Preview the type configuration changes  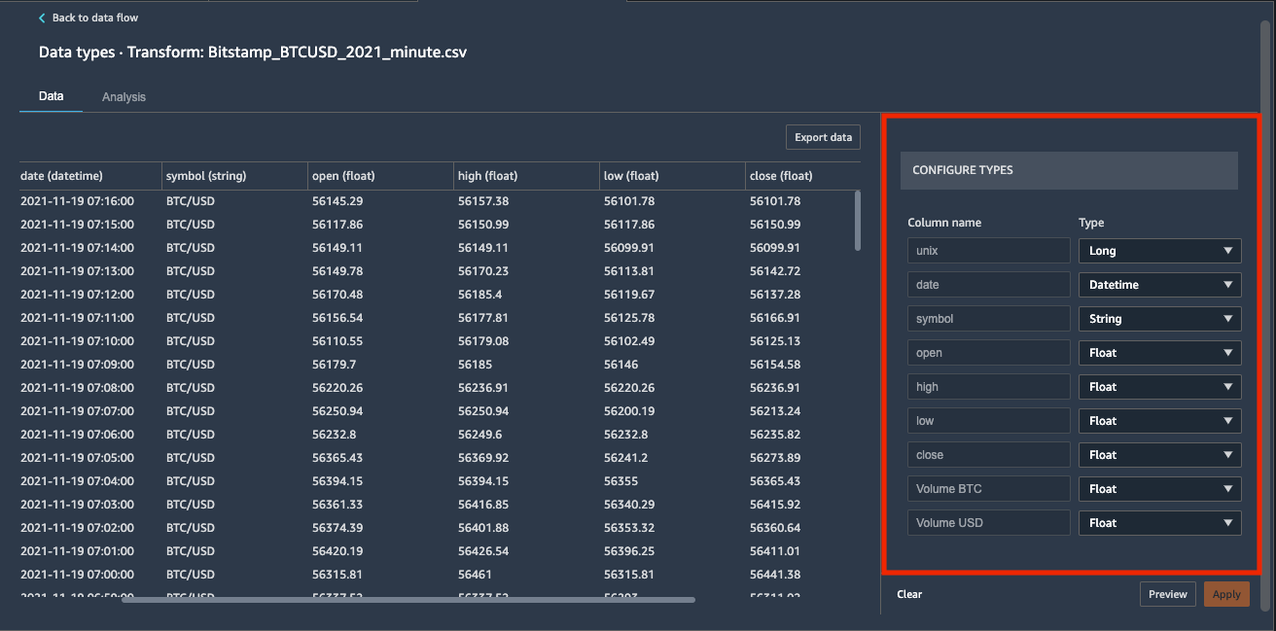pyautogui.click(x=1167, y=593)
